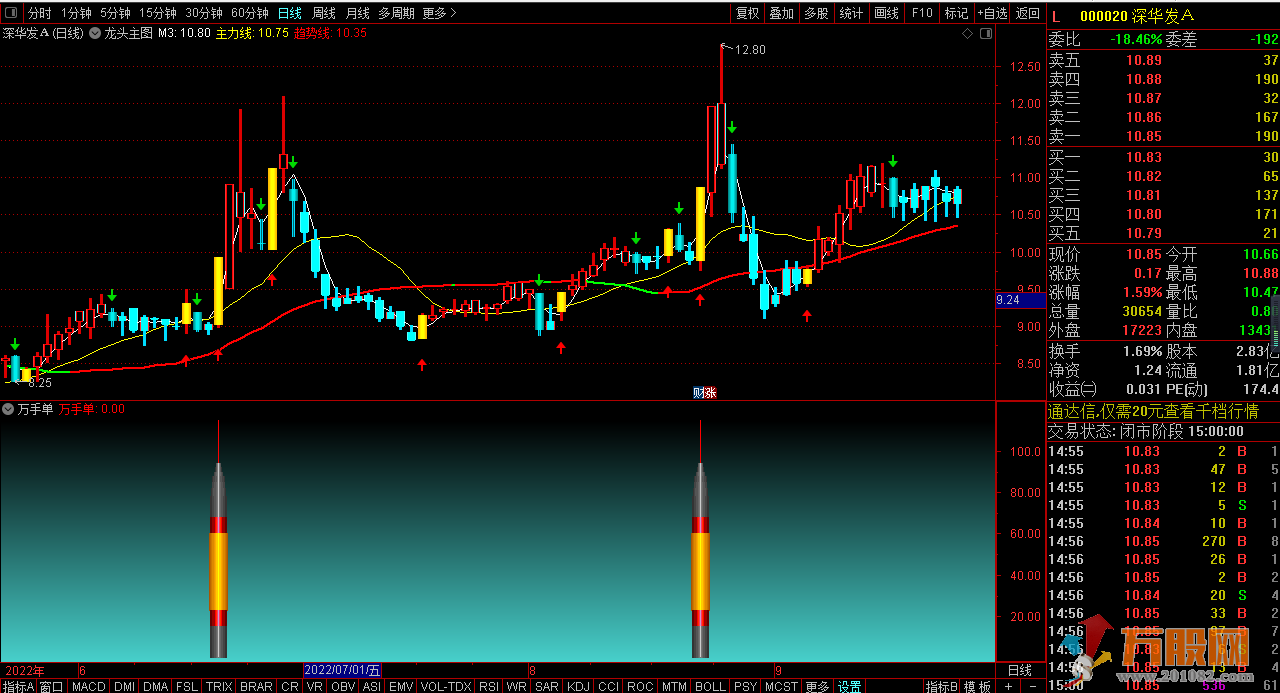Select the KDJ indicator tab
This screenshot has height=693, width=1280.
578,686
